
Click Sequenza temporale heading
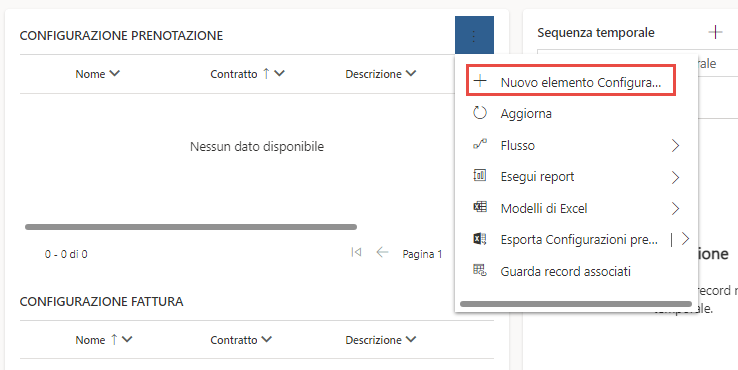tap(596, 32)
